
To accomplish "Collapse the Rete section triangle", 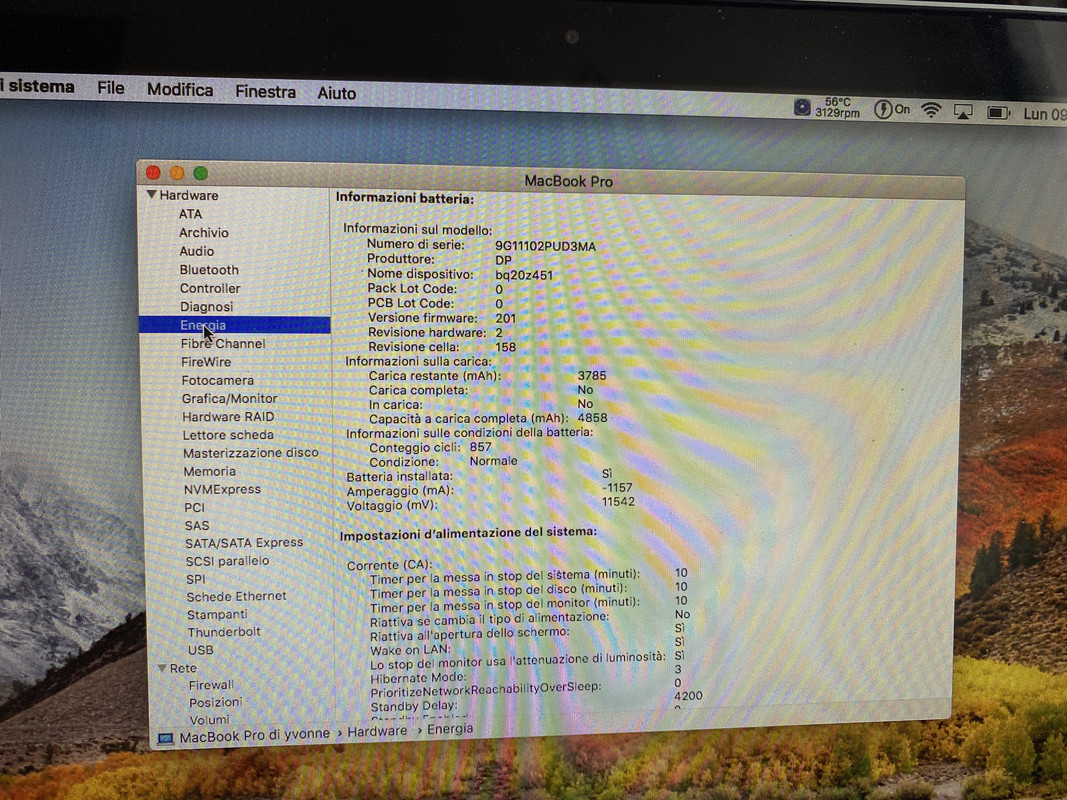I will [162, 668].
